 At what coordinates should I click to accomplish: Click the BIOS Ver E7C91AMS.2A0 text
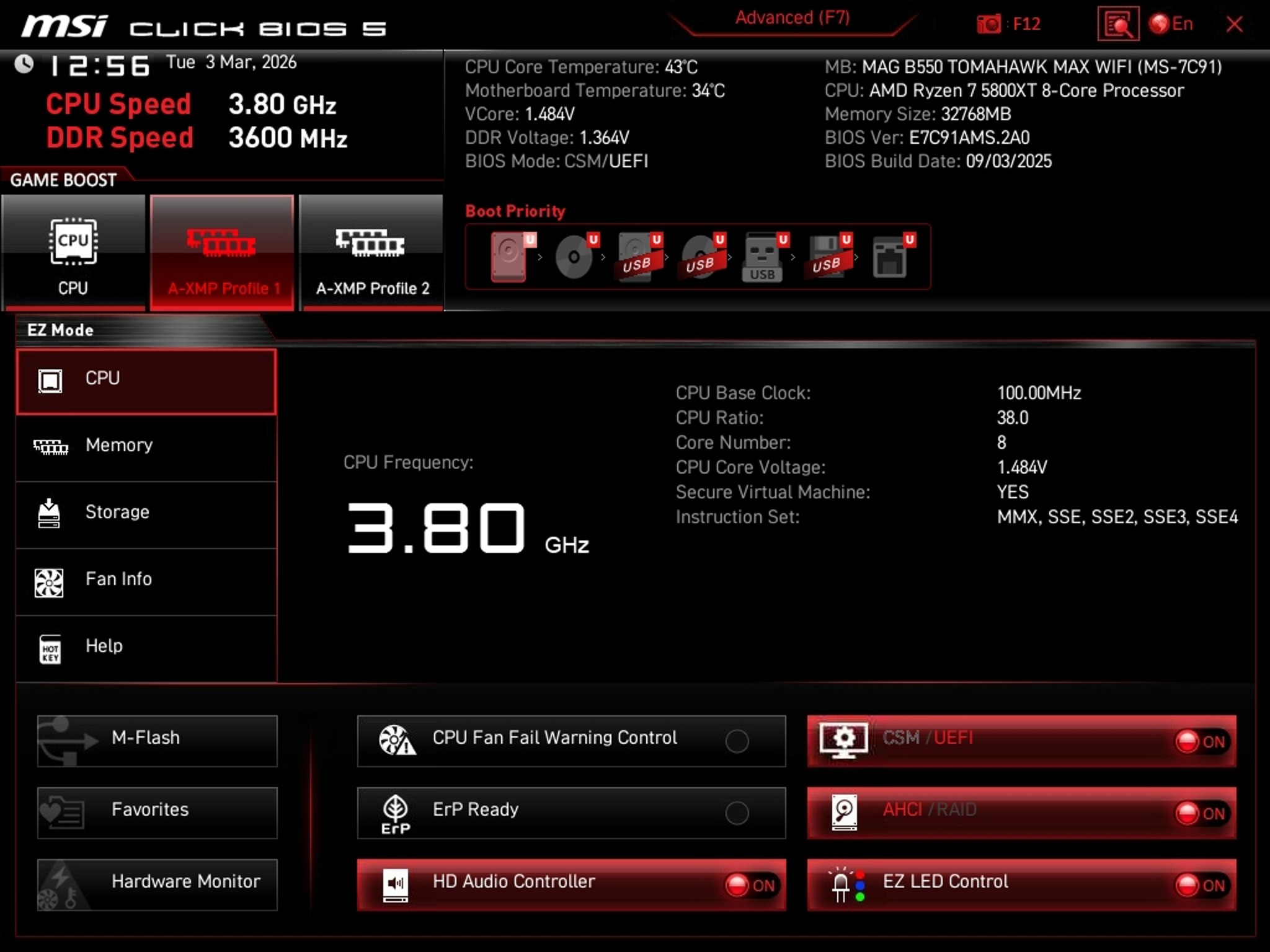pos(927,138)
